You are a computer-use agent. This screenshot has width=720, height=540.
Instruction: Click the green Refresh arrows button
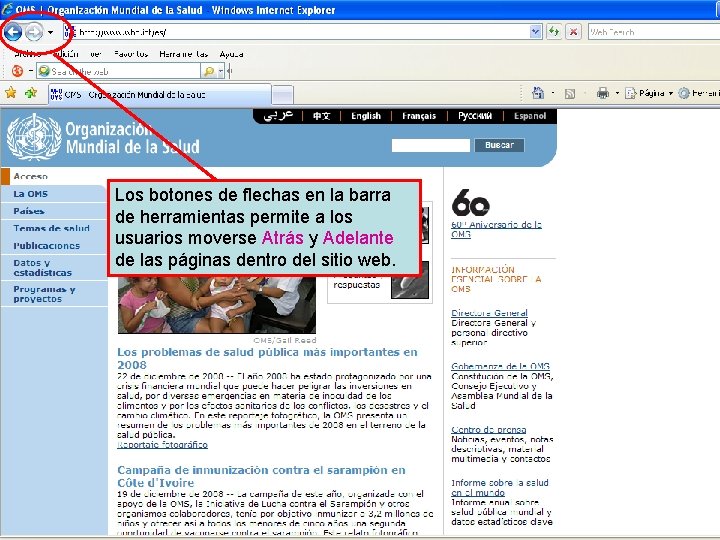554,32
